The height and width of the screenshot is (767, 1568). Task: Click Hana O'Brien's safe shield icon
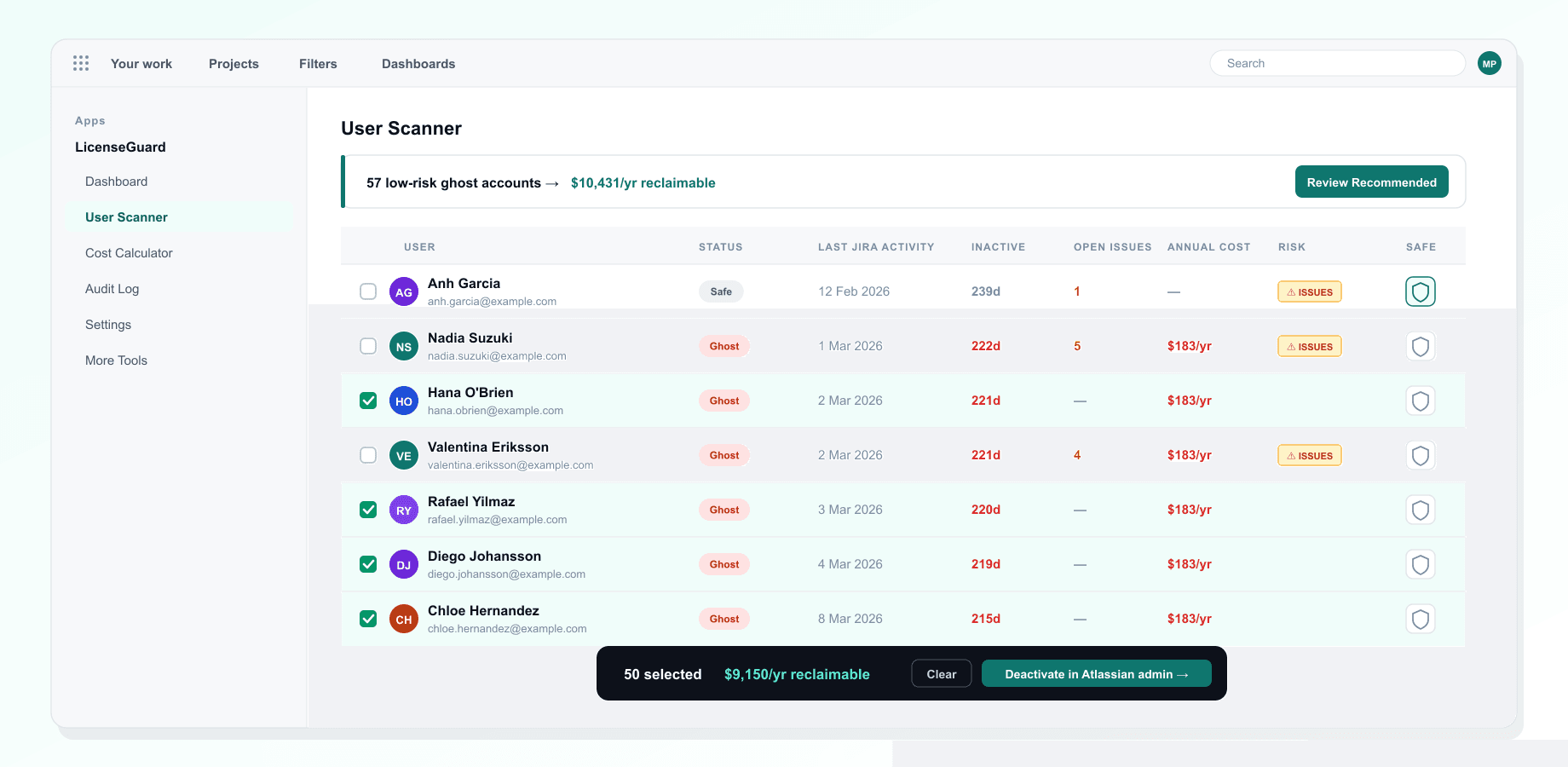(x=1421, y=401)
